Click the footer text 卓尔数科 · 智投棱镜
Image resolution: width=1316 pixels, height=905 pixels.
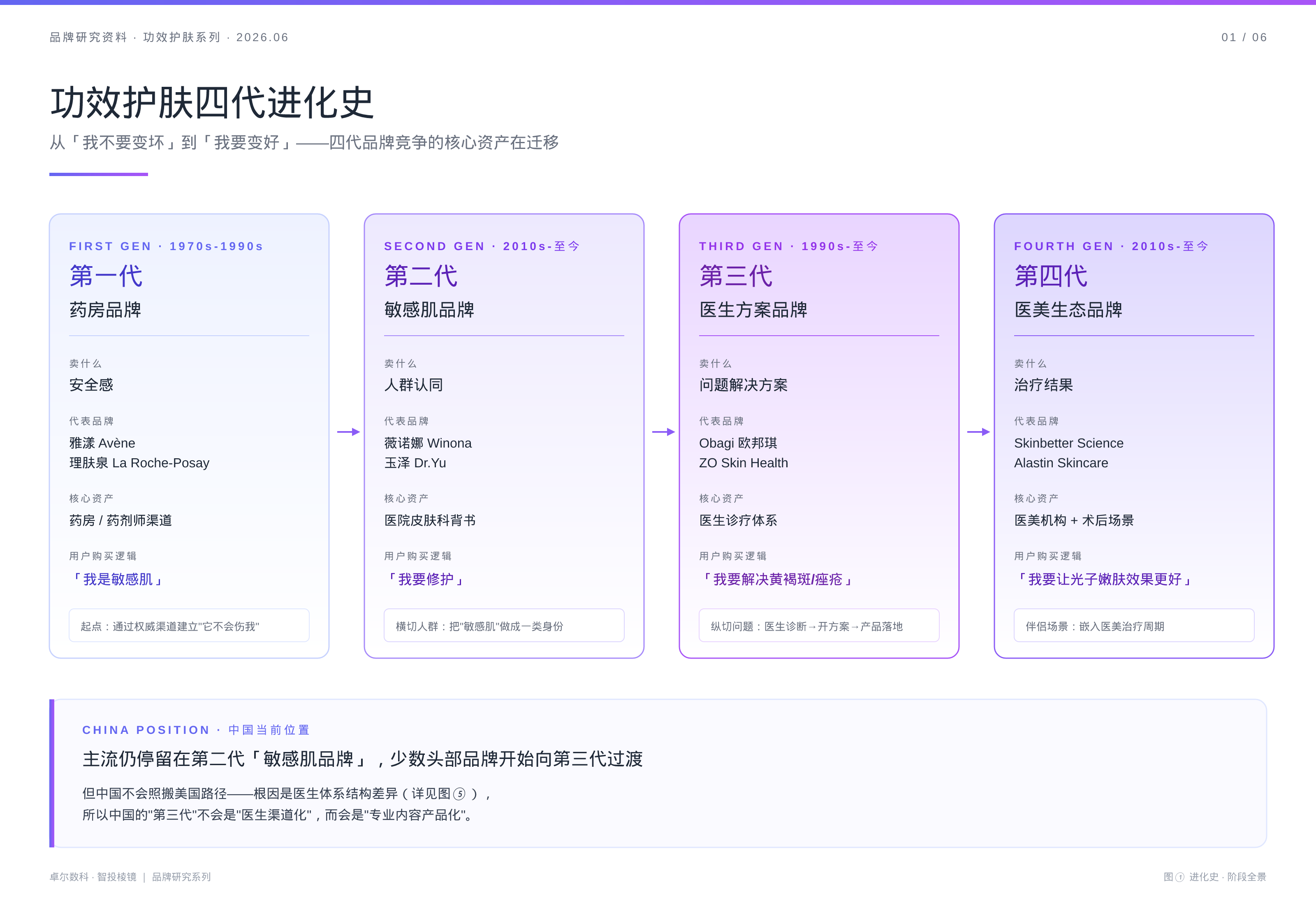(x=93, y=877)
